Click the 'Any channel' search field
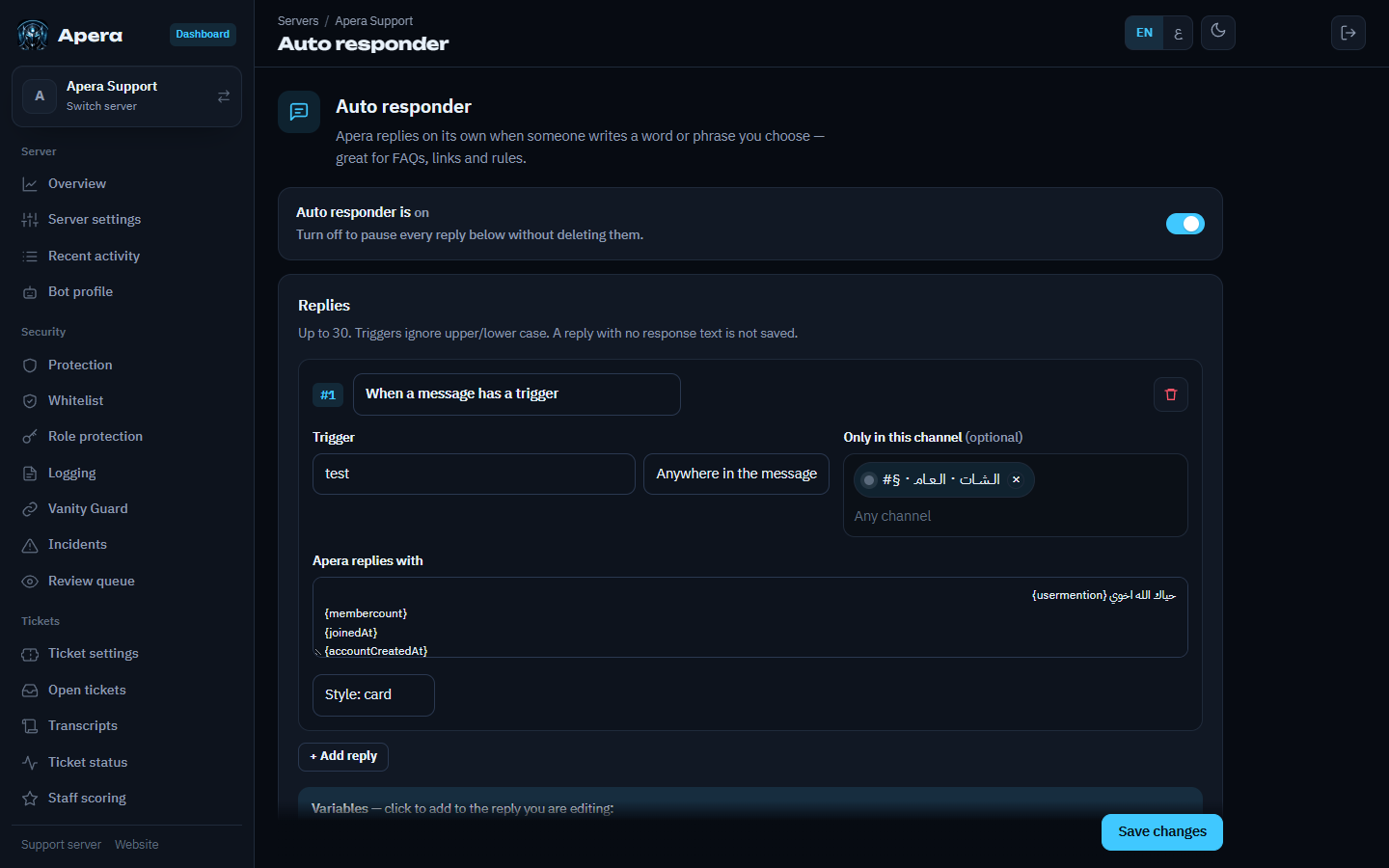This screenshot has height=868, width=1389. pyautogui.click(x=1016, y=517)
